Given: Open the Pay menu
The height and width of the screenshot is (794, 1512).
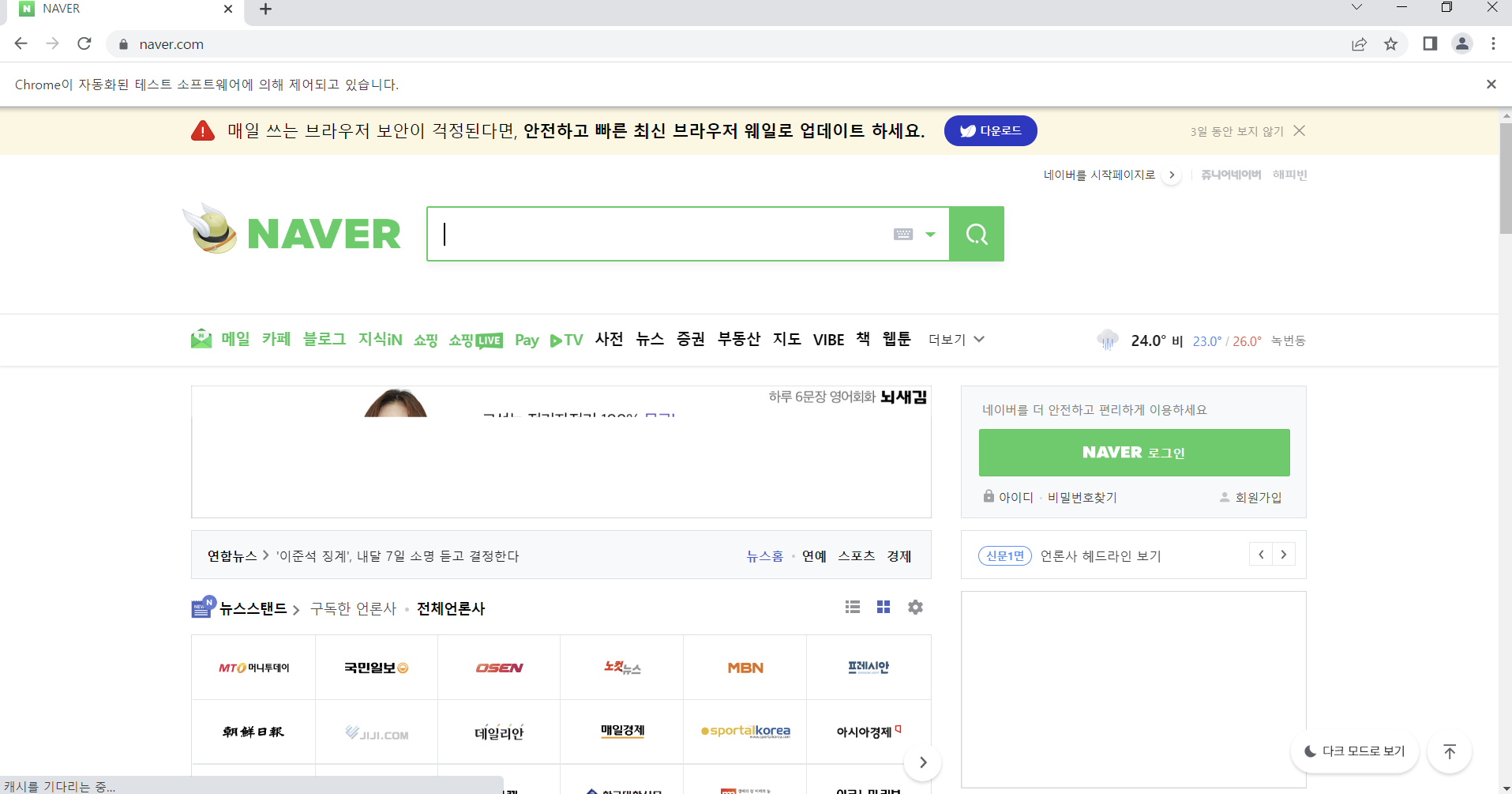Looking at the screenshot, I should [527, 340].
